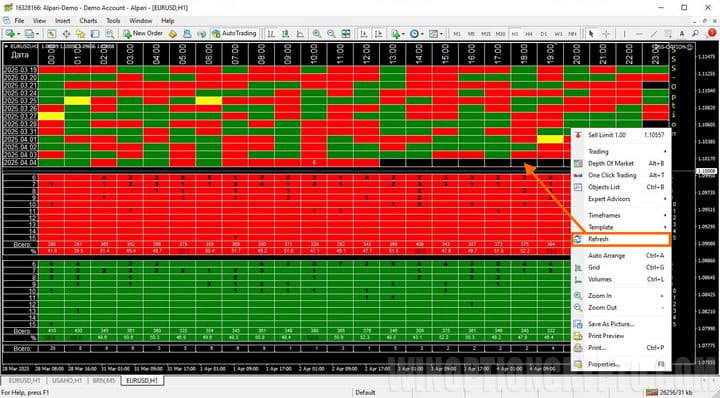Choose Save As Picture entry
Screen dimensions: 720x398
click(x=621, y=324)
